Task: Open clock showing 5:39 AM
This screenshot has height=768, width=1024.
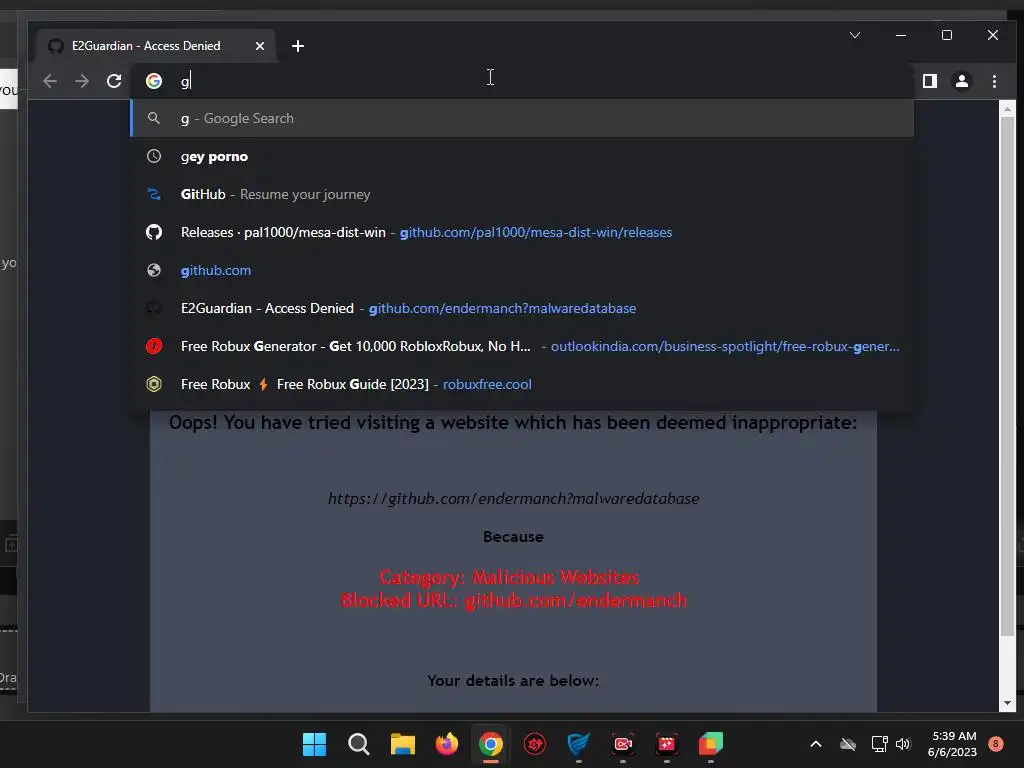Action: pyautogui.click(x=952, y=744)
